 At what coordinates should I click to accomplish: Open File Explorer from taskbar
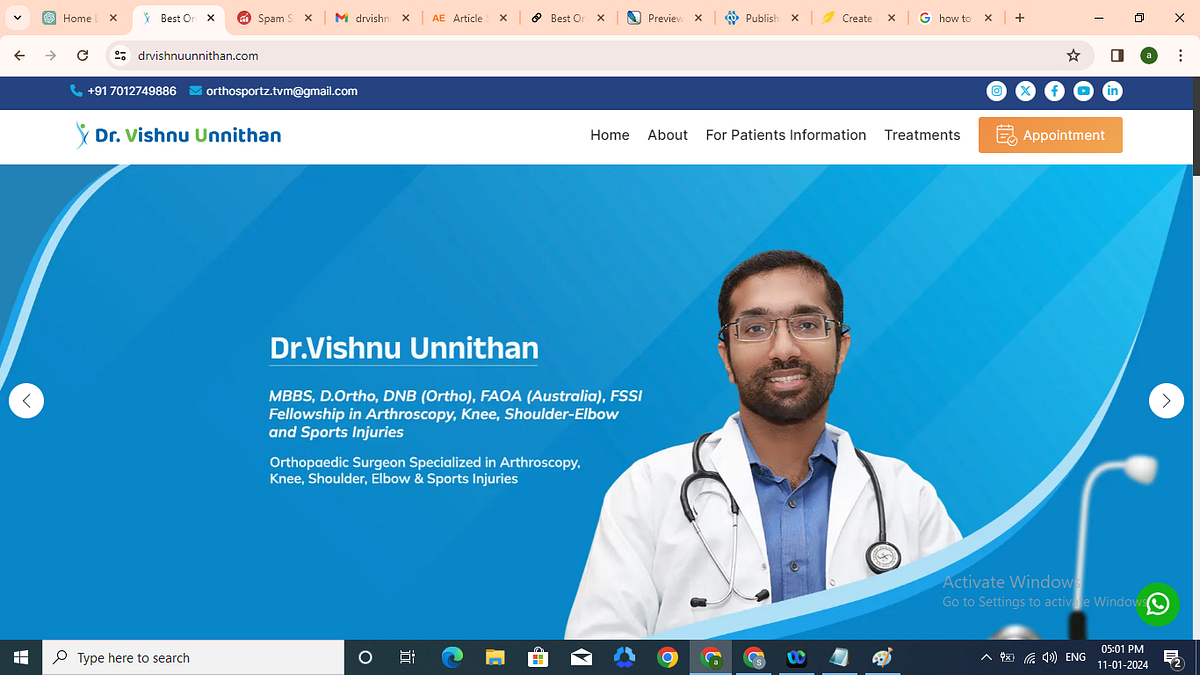click(x=495, y=657)
